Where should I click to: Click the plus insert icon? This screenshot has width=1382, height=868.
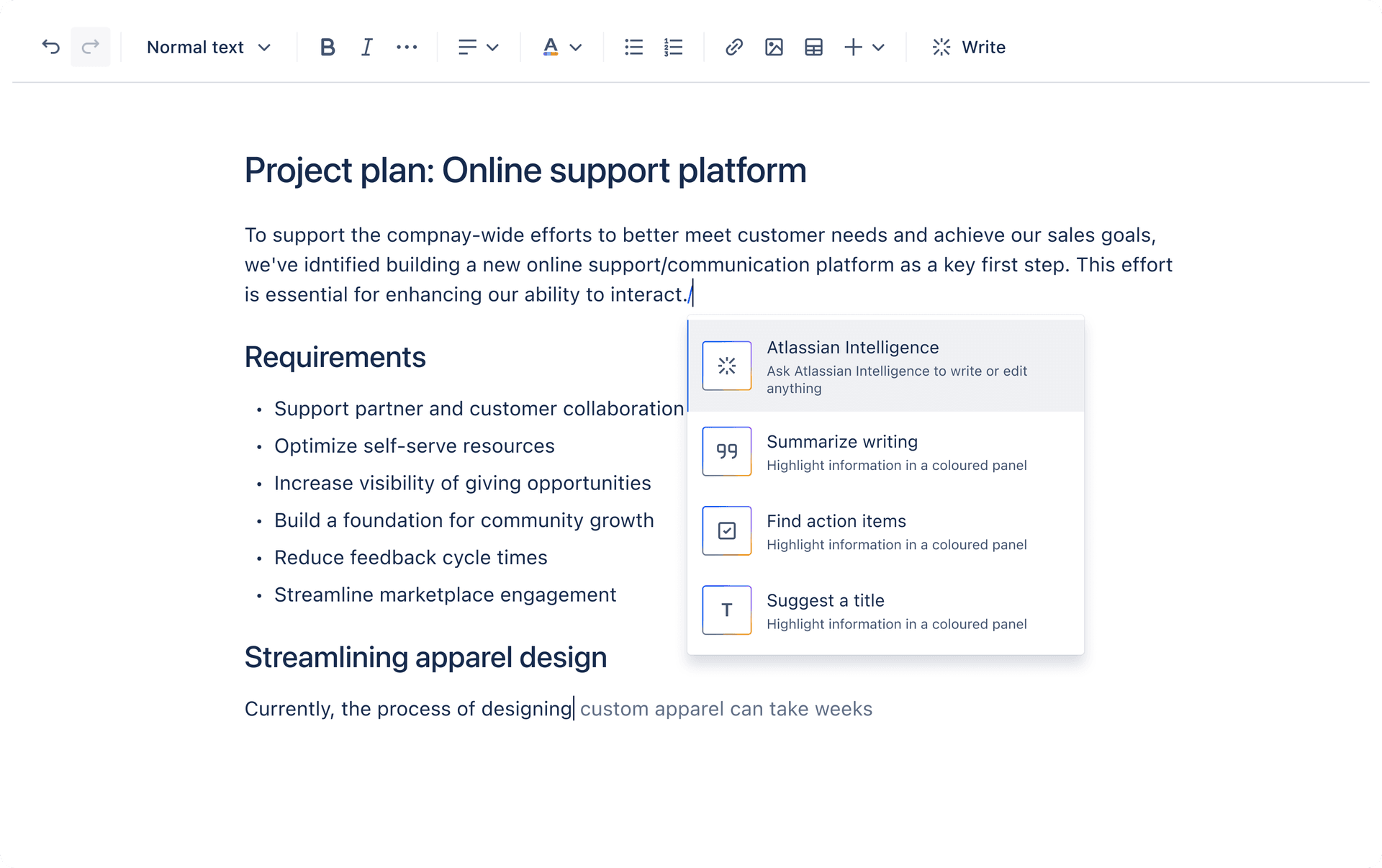pos(853,48)
